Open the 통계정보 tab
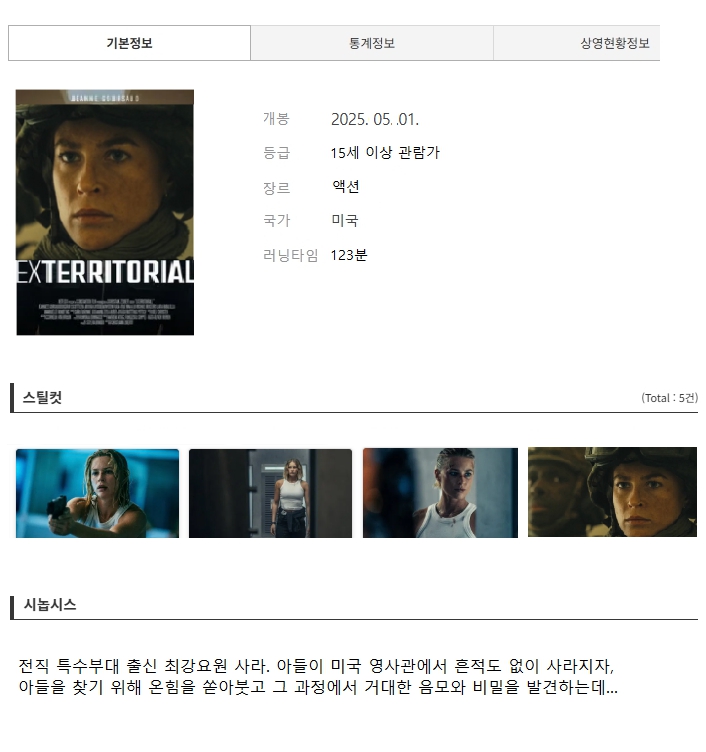 pyautogui.click(x=372, y=43)
